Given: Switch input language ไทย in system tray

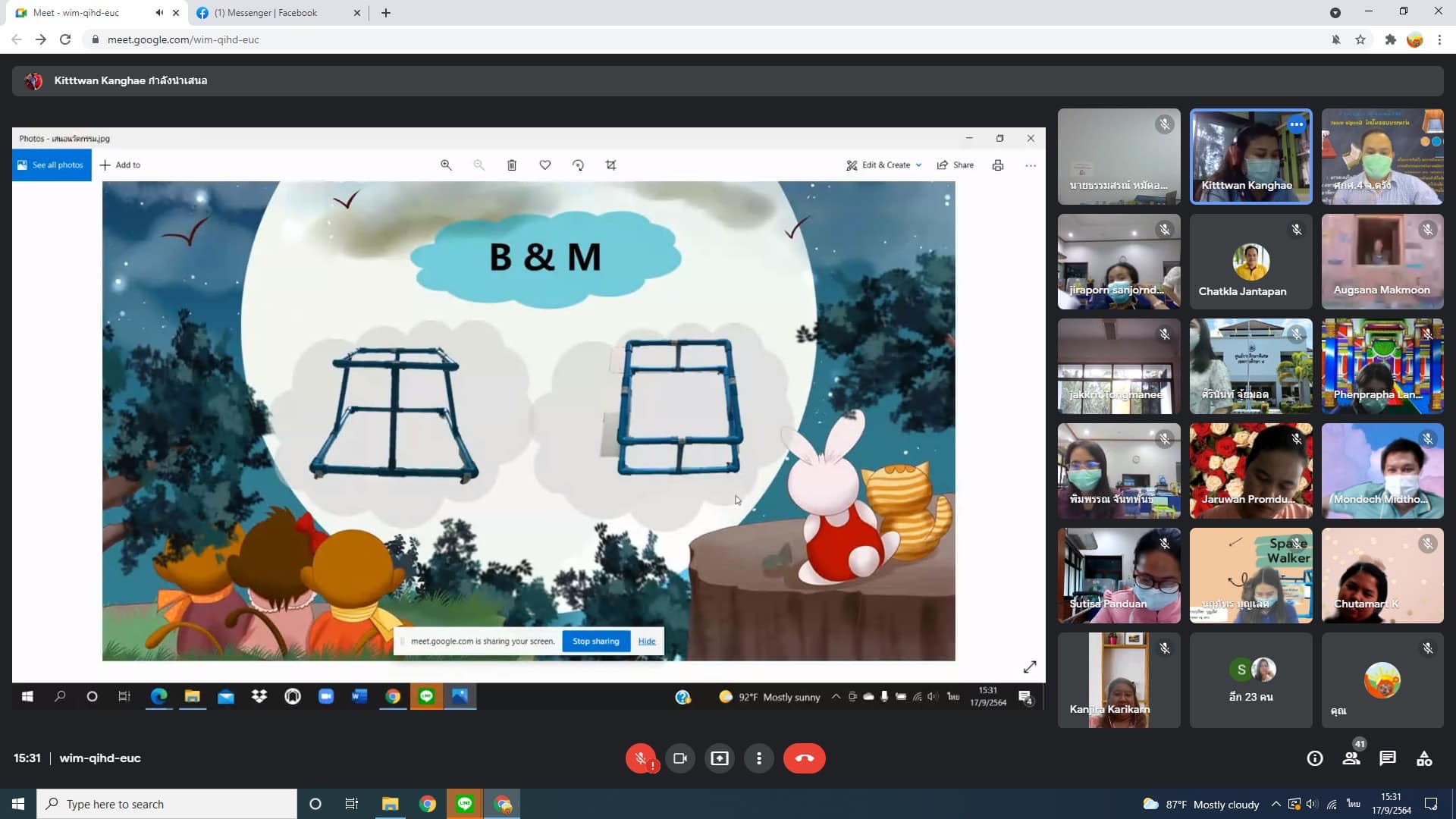Looking at the screenshot, I should pyautogui.click(x=1354, y=804).
